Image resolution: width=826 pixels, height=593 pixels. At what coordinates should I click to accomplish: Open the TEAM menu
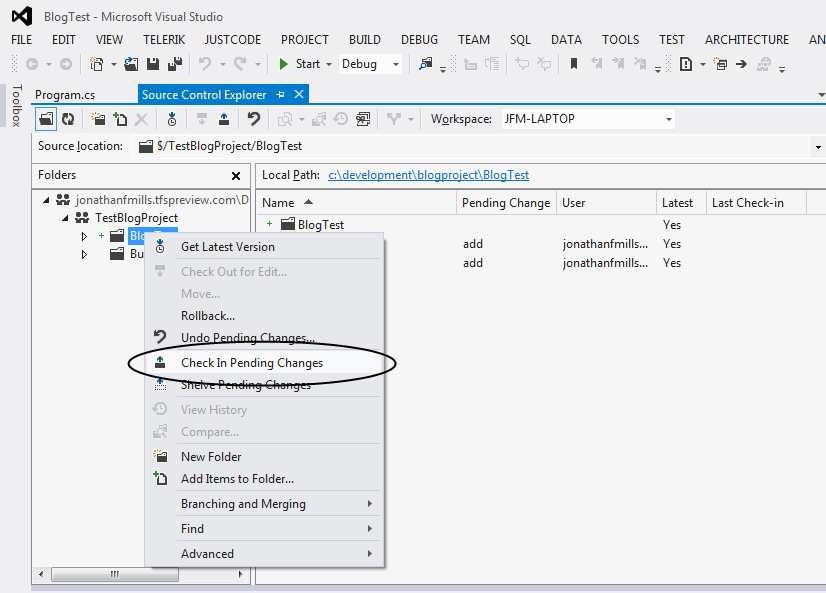[474, 39]
